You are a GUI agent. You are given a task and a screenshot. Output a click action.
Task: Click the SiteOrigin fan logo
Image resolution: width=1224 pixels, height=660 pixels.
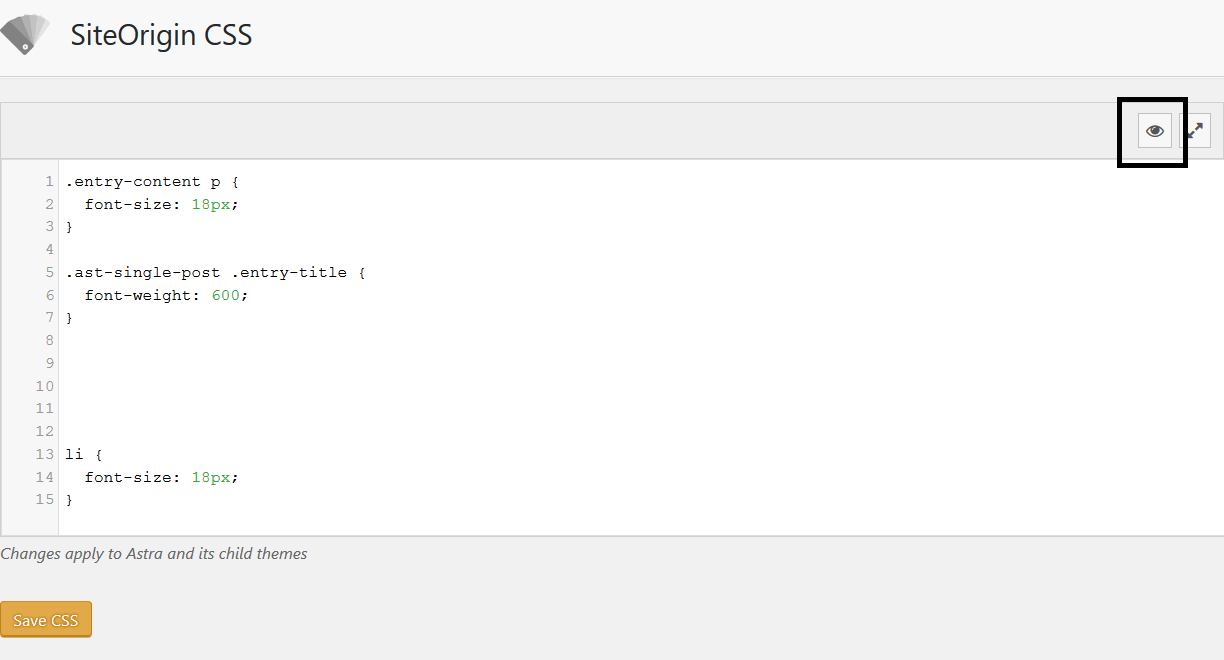pos(25,33)
